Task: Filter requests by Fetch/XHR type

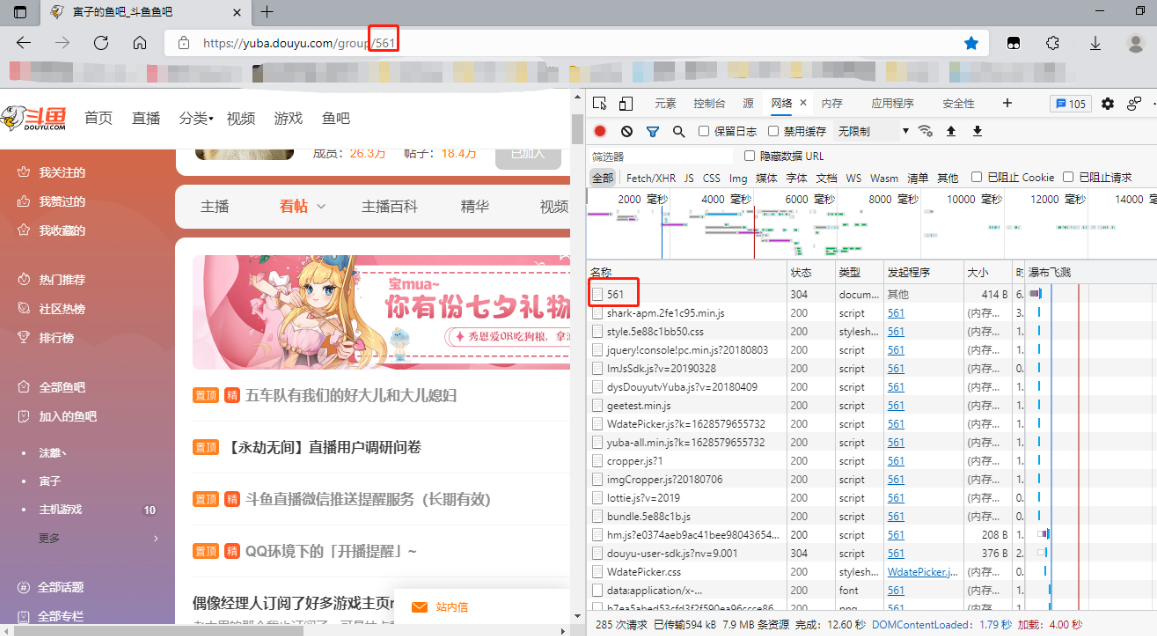Action: point(650,178)
